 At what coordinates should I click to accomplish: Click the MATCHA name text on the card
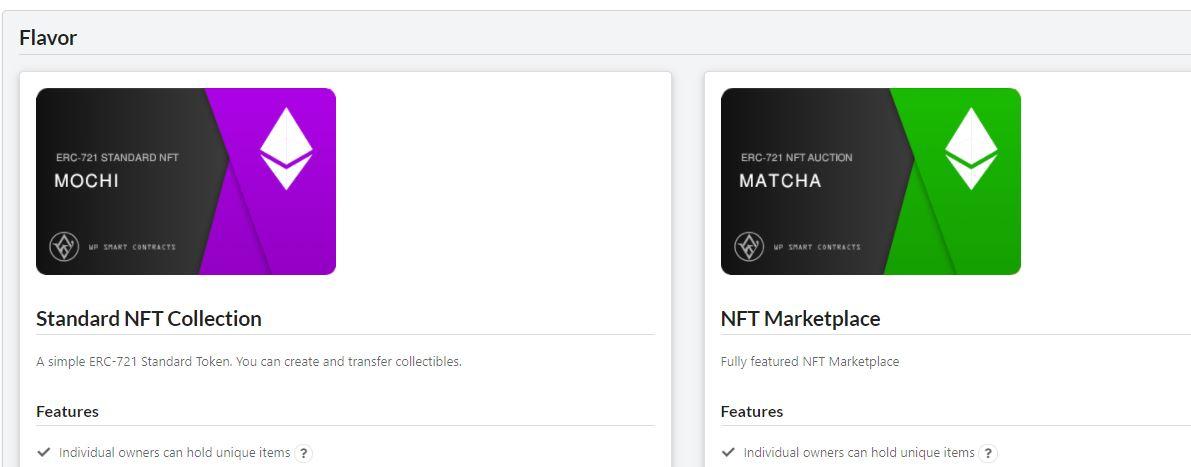tap(780, 181)
